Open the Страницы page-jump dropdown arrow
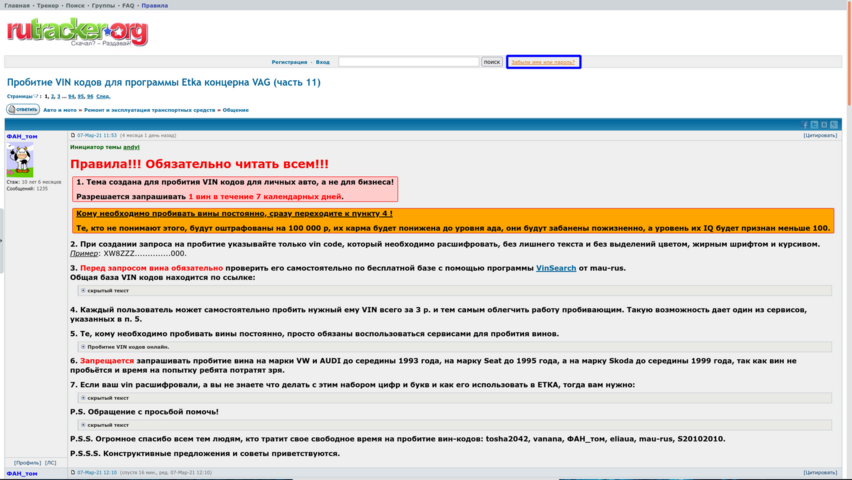This screenshot has height=480, width=852. coord(36,97)
